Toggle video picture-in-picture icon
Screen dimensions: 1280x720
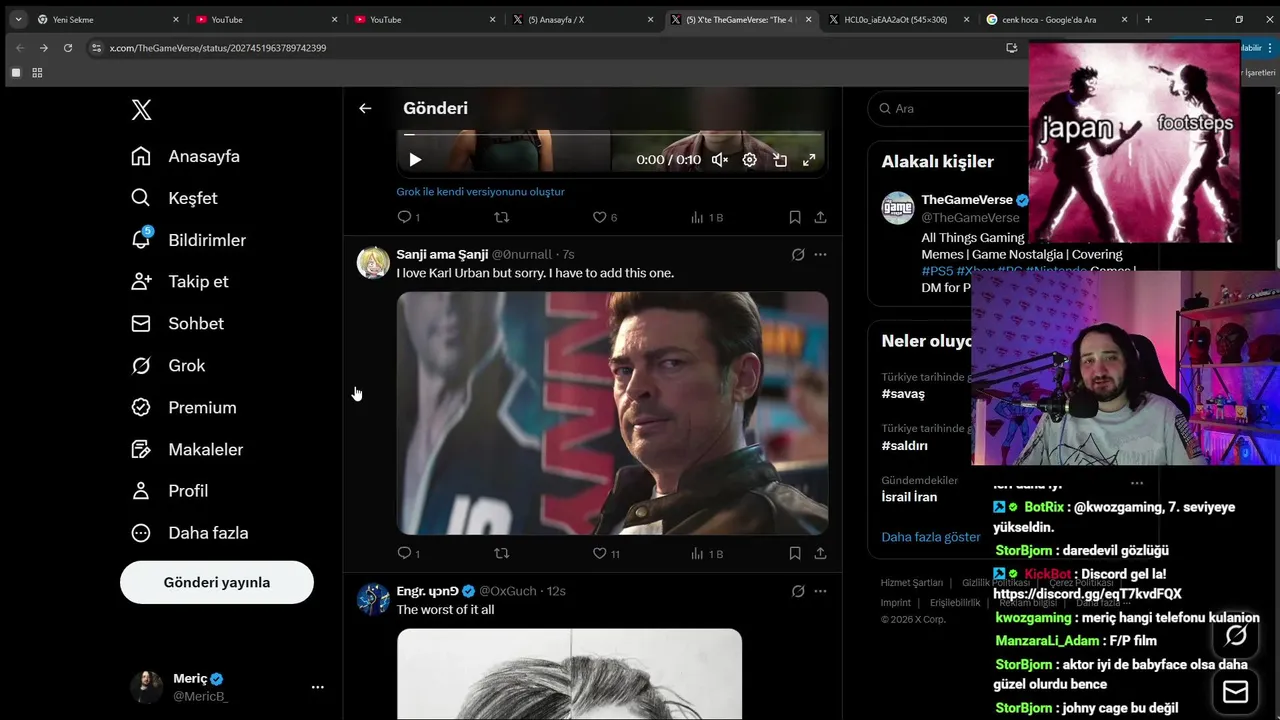click(x=780, y=160)
